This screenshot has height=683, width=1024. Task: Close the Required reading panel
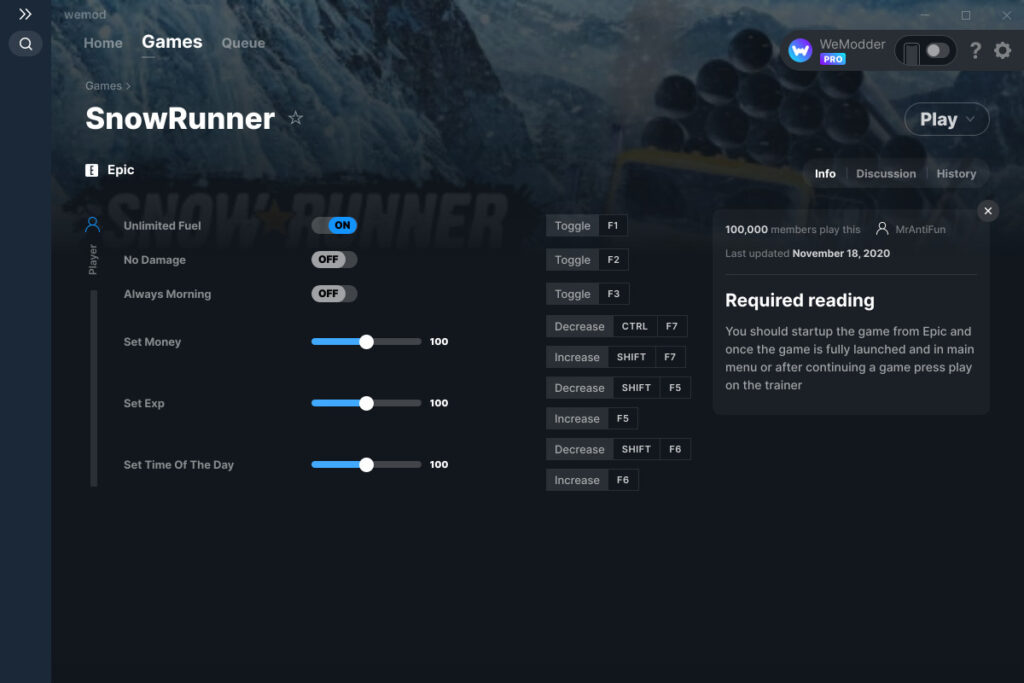pos(987,210)
